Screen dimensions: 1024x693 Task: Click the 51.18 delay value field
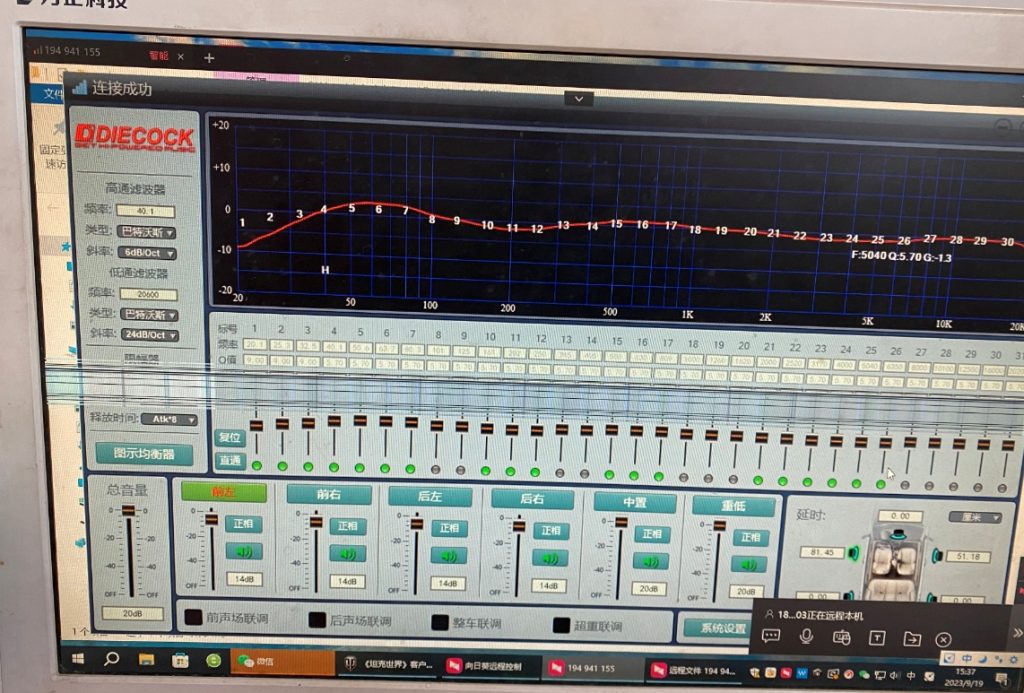[969, 556]
